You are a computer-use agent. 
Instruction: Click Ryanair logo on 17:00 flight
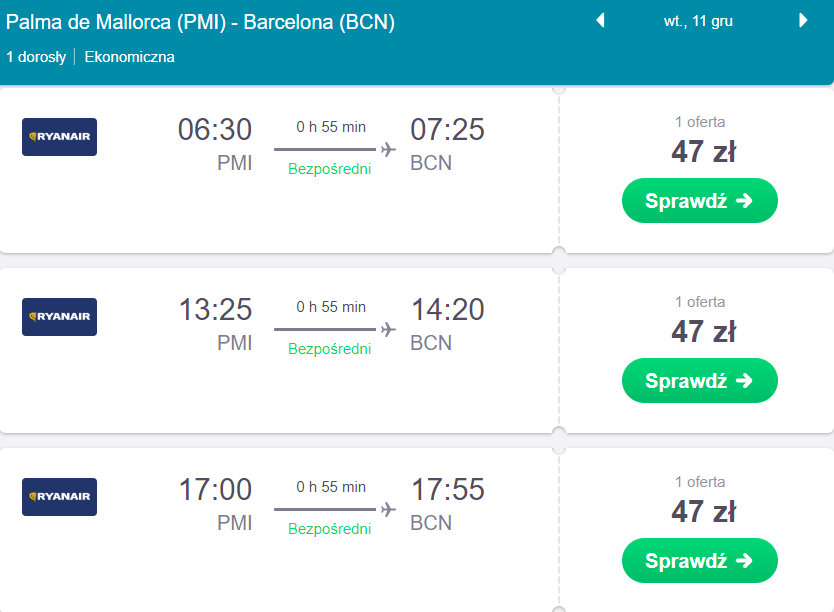[x=59, y=497]
